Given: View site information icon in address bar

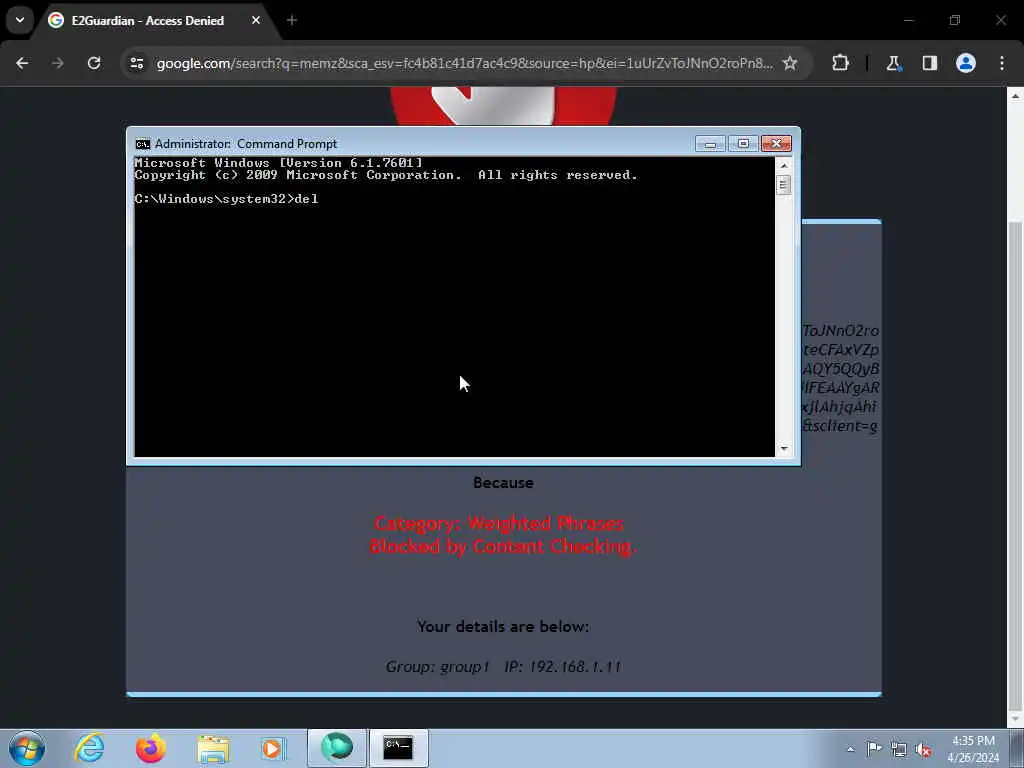Looking at the screenshot, I should pos(137,63).
